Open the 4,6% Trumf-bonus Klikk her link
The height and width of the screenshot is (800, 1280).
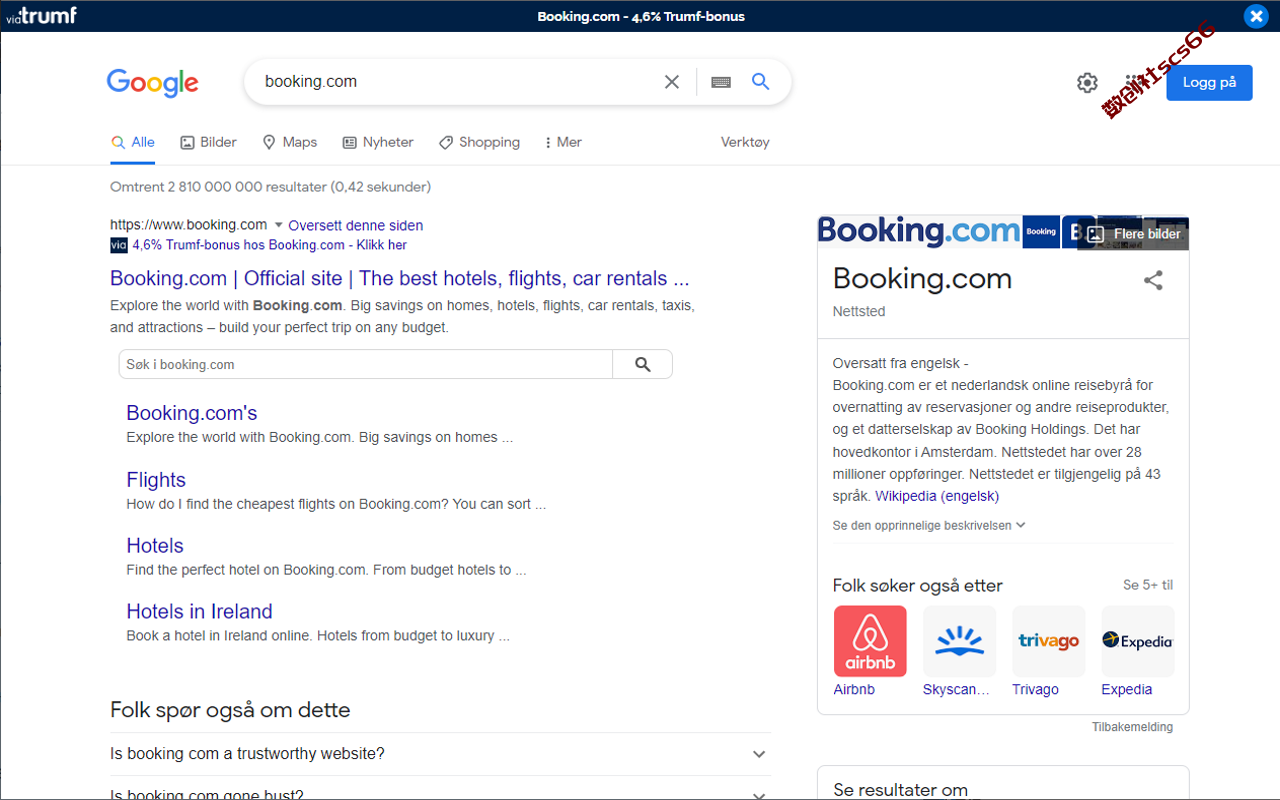[269, 245]
